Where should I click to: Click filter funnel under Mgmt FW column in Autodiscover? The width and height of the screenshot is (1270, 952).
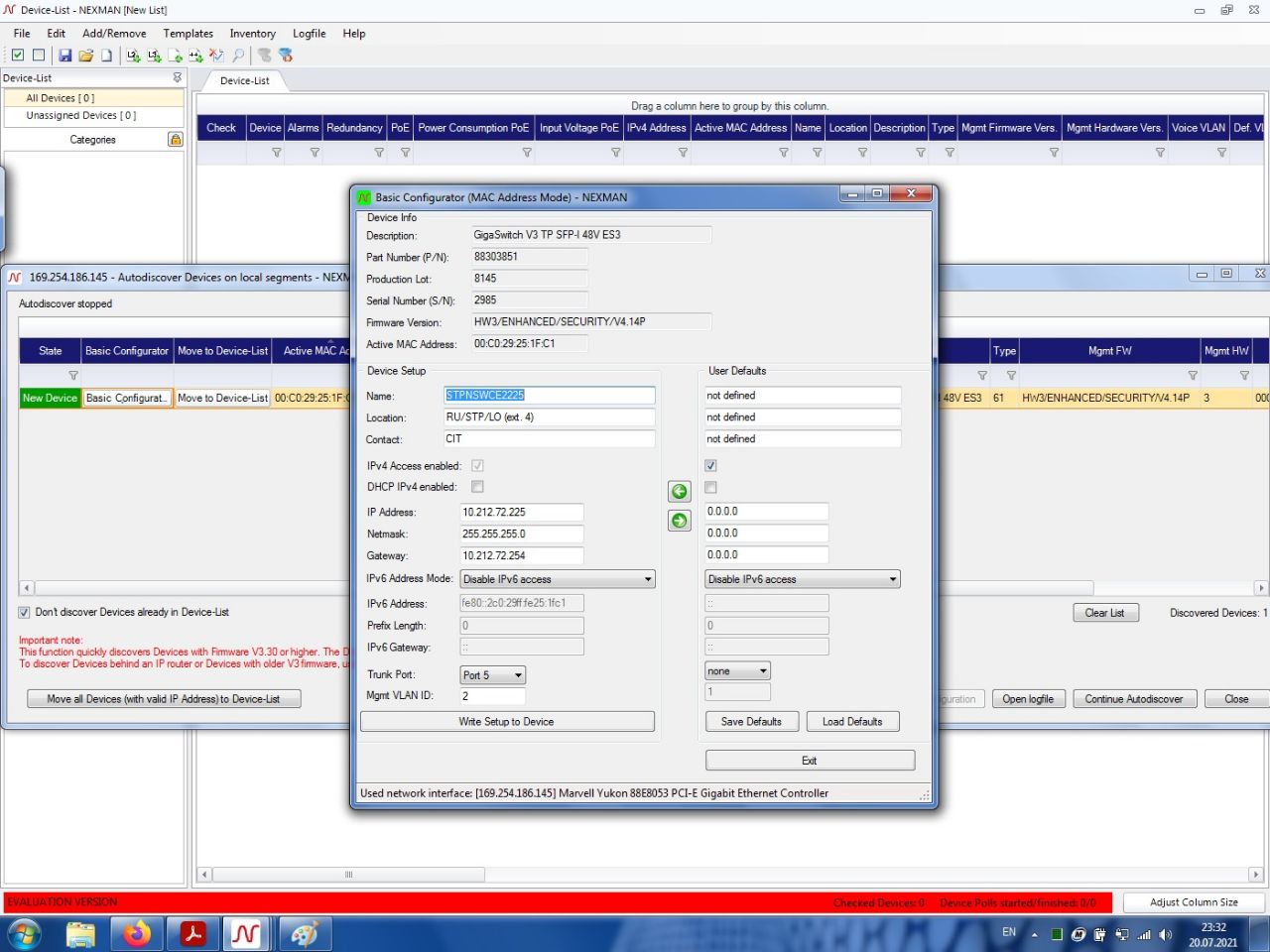click(1193, 376)
